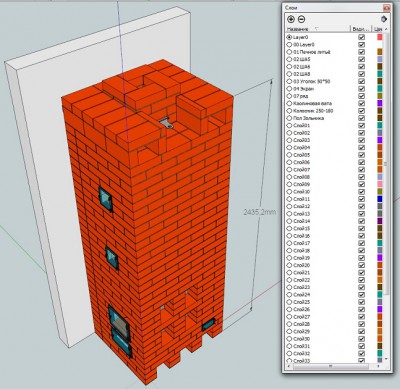Select the 2435,2mm dimension label
The image size is (400, 389).
click(259, 212)
